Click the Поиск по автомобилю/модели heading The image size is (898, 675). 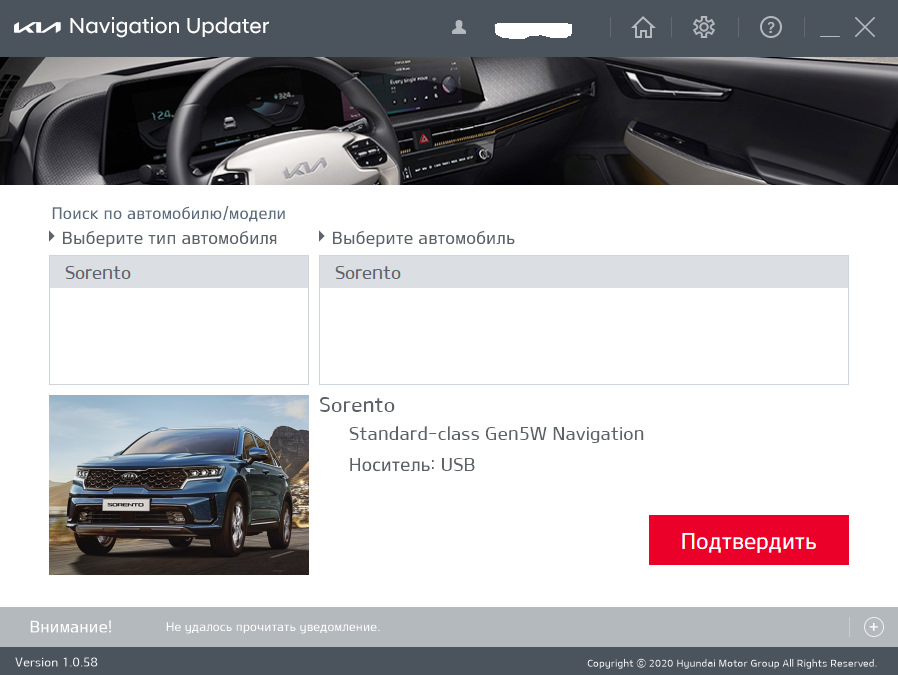[168, 214]
